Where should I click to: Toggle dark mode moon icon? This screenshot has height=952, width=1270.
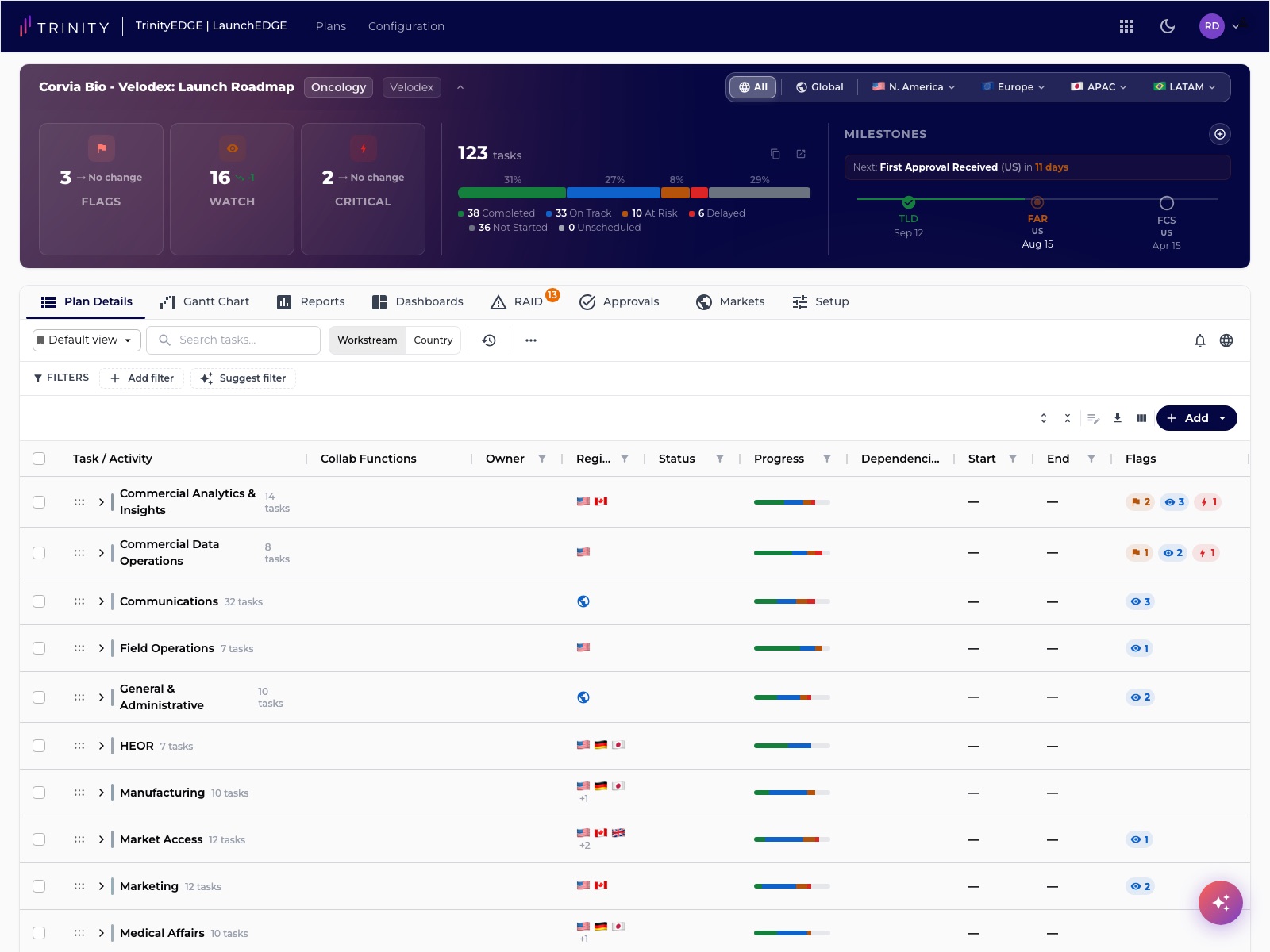click(x=1168, y=26)
